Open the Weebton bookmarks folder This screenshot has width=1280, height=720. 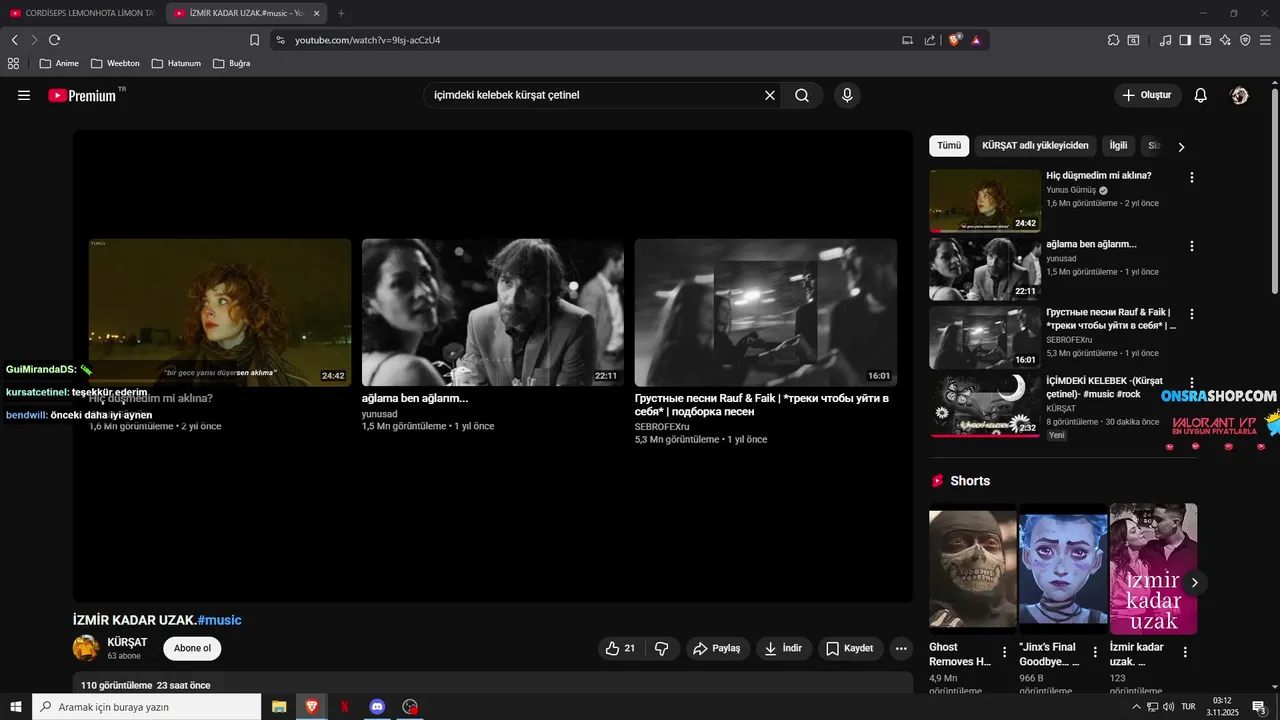point(115,63)
